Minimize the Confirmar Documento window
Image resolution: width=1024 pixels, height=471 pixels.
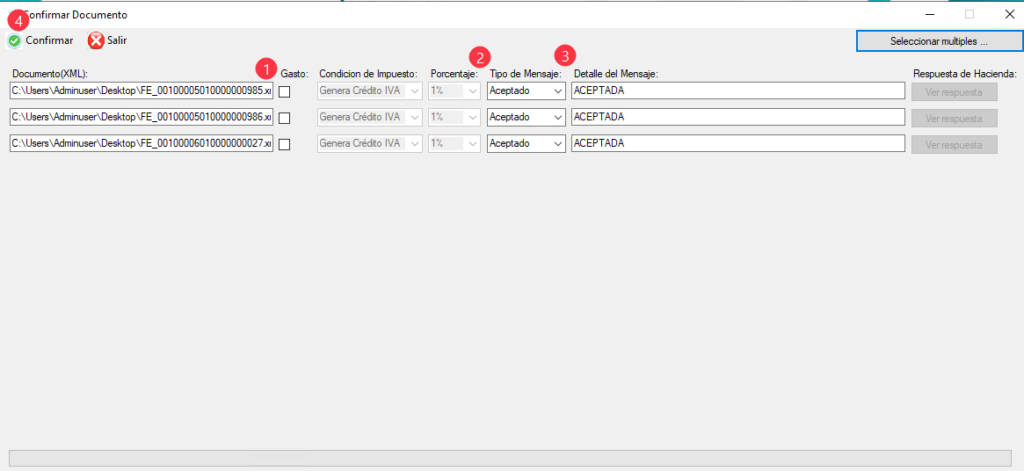pos(929,15)
